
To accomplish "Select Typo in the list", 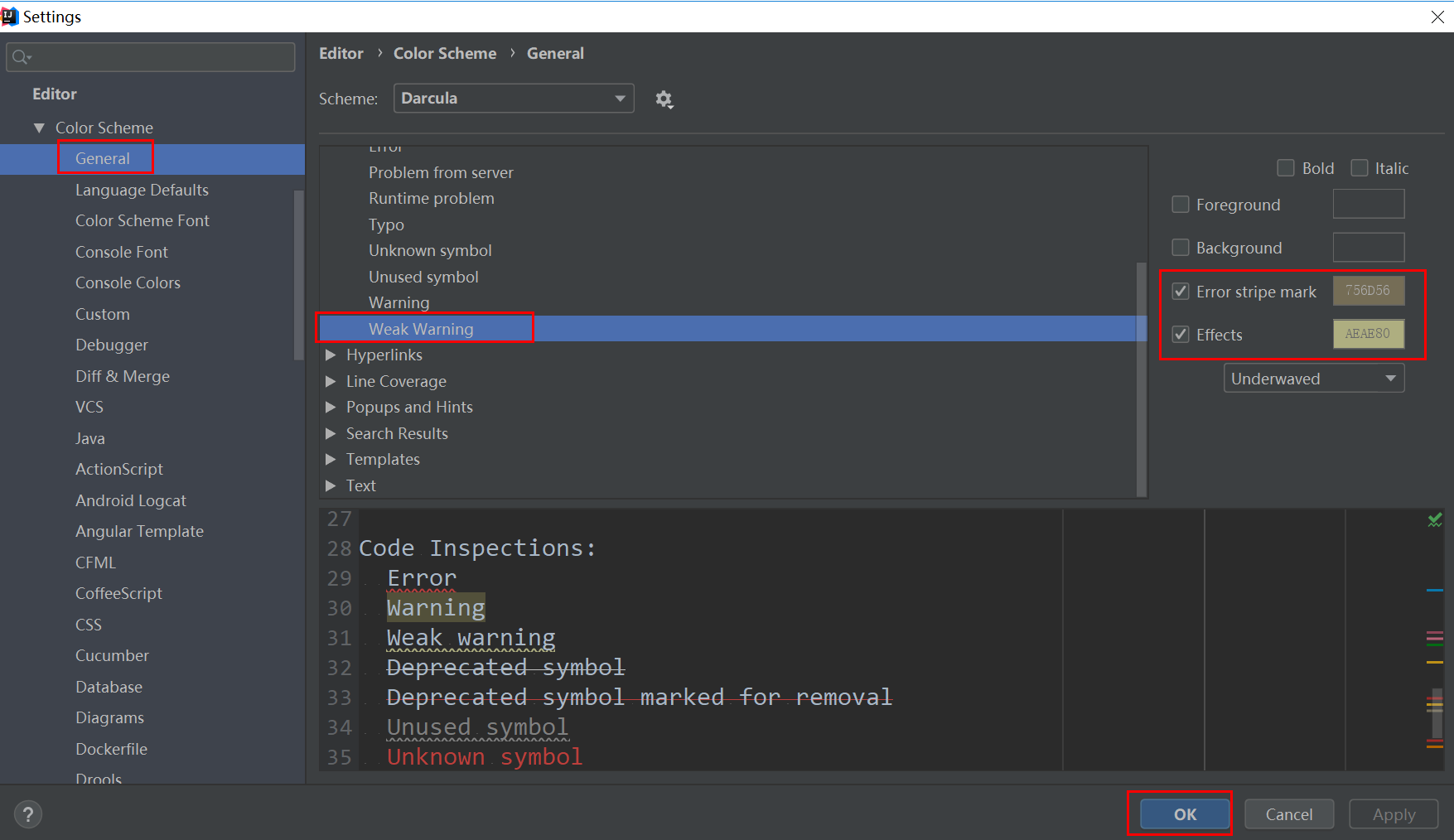I will tap(386, 224).
